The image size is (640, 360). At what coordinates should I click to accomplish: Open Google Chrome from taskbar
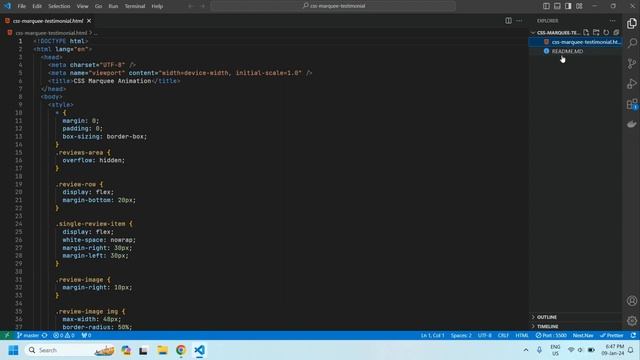(x=181, y=350)
